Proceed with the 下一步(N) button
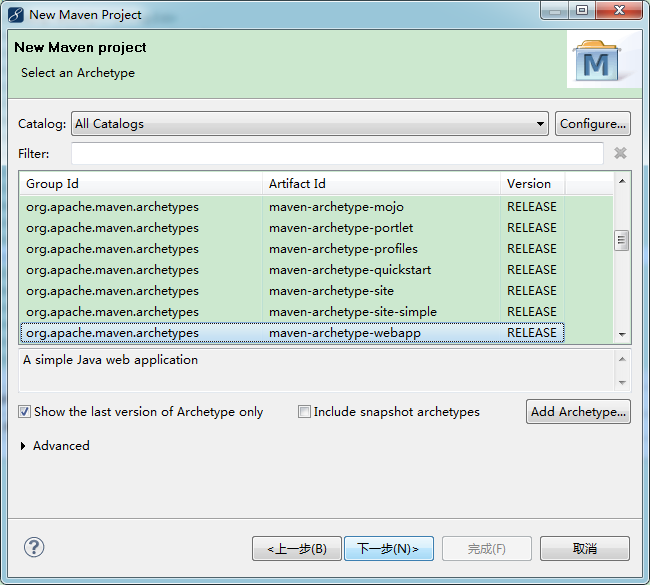650x585 pixels. (x=389, y=549)
